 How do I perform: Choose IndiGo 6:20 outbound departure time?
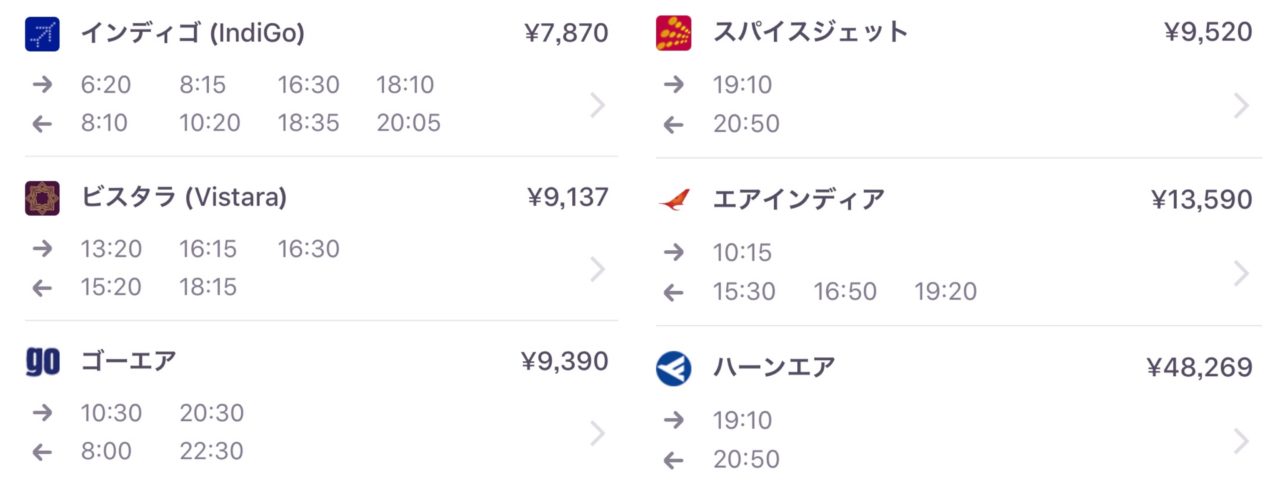(106, 85)
